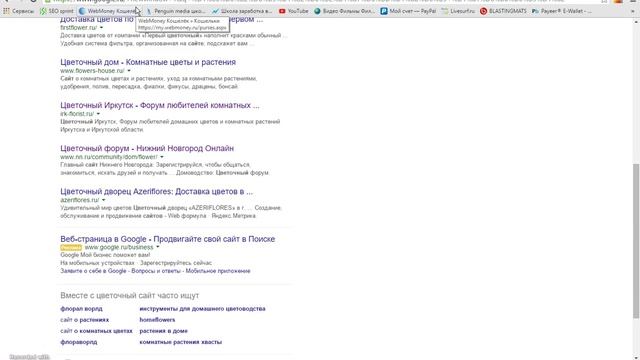Click the firstflower.ru green URL text
Image resolution: width=640 pixels, height=360 pixels.
79,28
